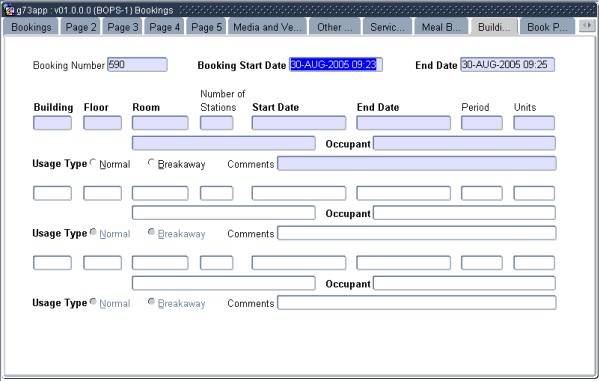Click the third-record End Date field
600x381 pixels.
click(403, 263)
